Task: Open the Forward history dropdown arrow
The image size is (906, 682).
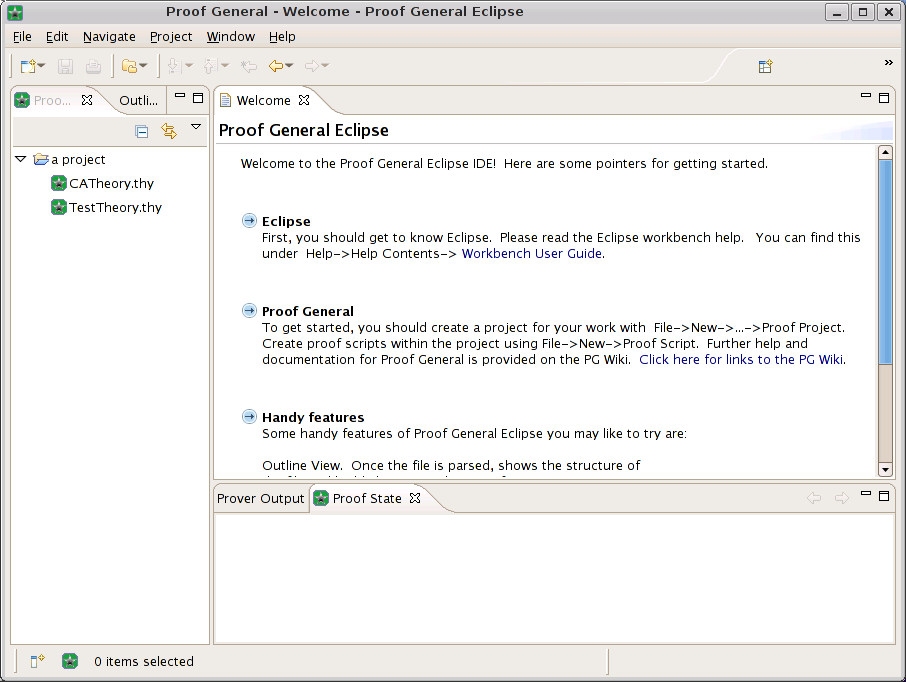Action: click(325, 66)
